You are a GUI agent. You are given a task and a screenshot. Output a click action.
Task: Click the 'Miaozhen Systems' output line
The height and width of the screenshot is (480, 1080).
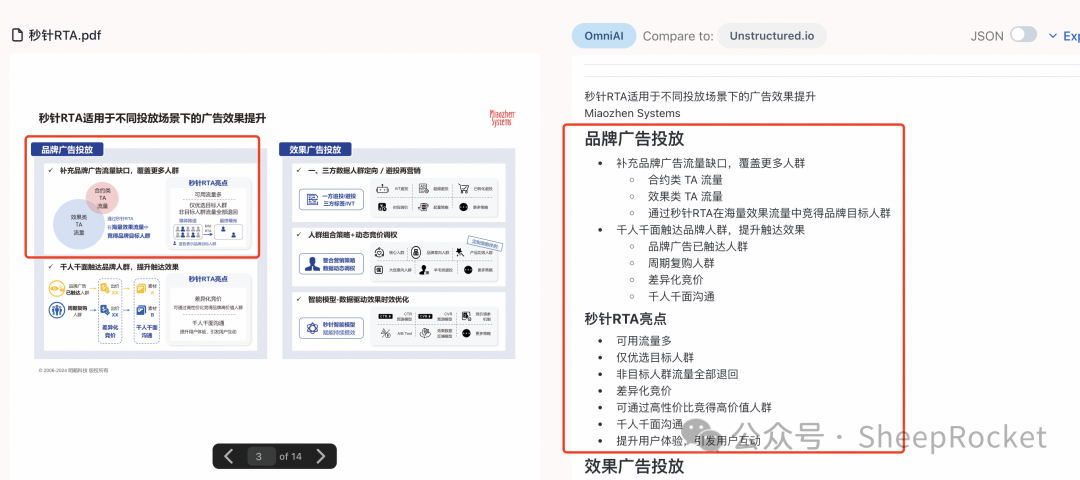[632, 113]
